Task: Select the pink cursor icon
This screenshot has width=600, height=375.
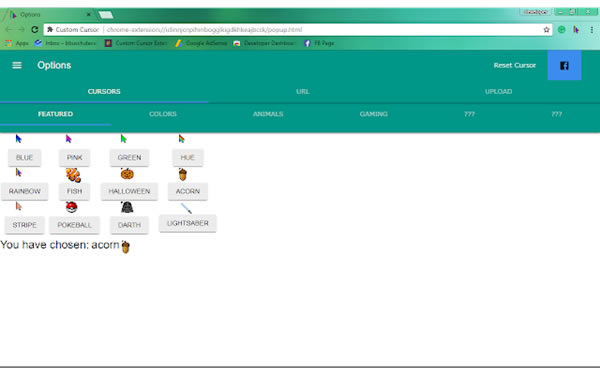Action: click(x=68, y=139)
